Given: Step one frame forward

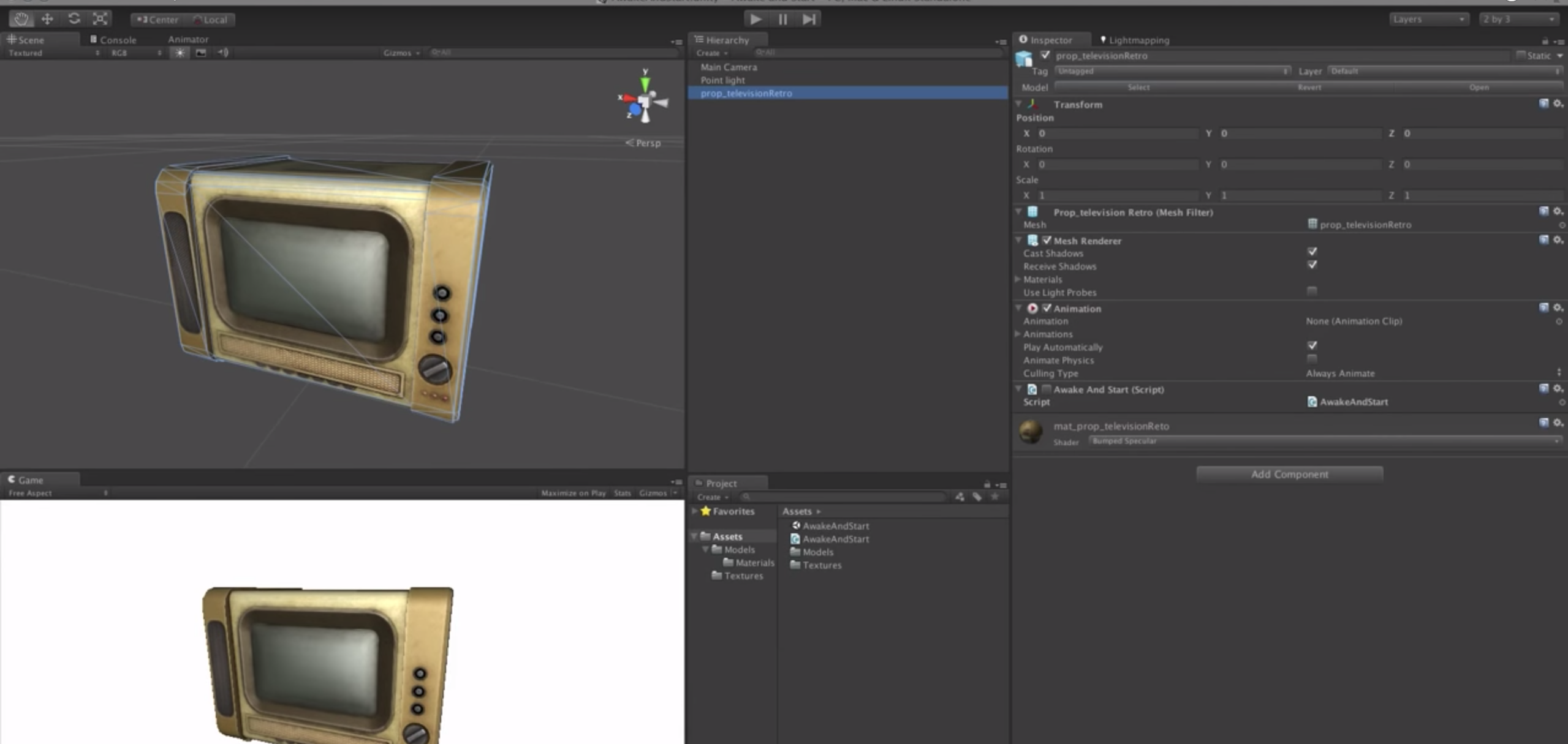Looking at the screenshot, I should (x=809, y=19).
